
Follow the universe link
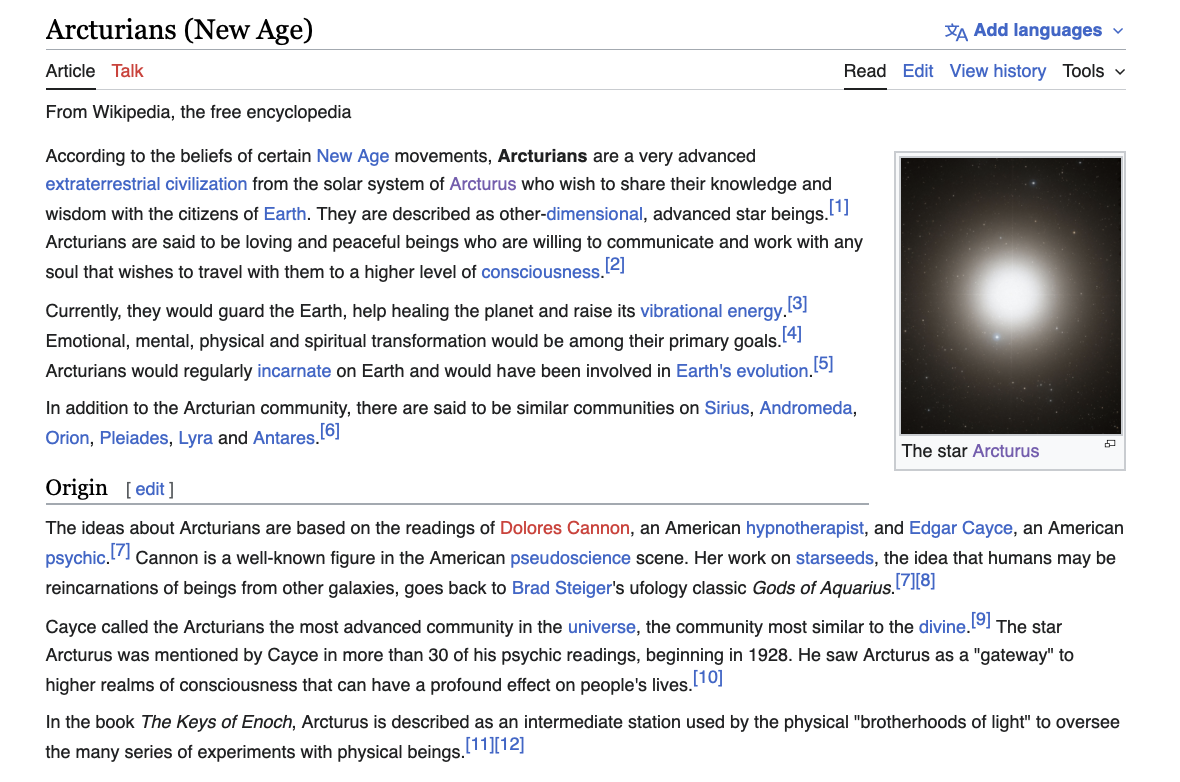point(601,627)
